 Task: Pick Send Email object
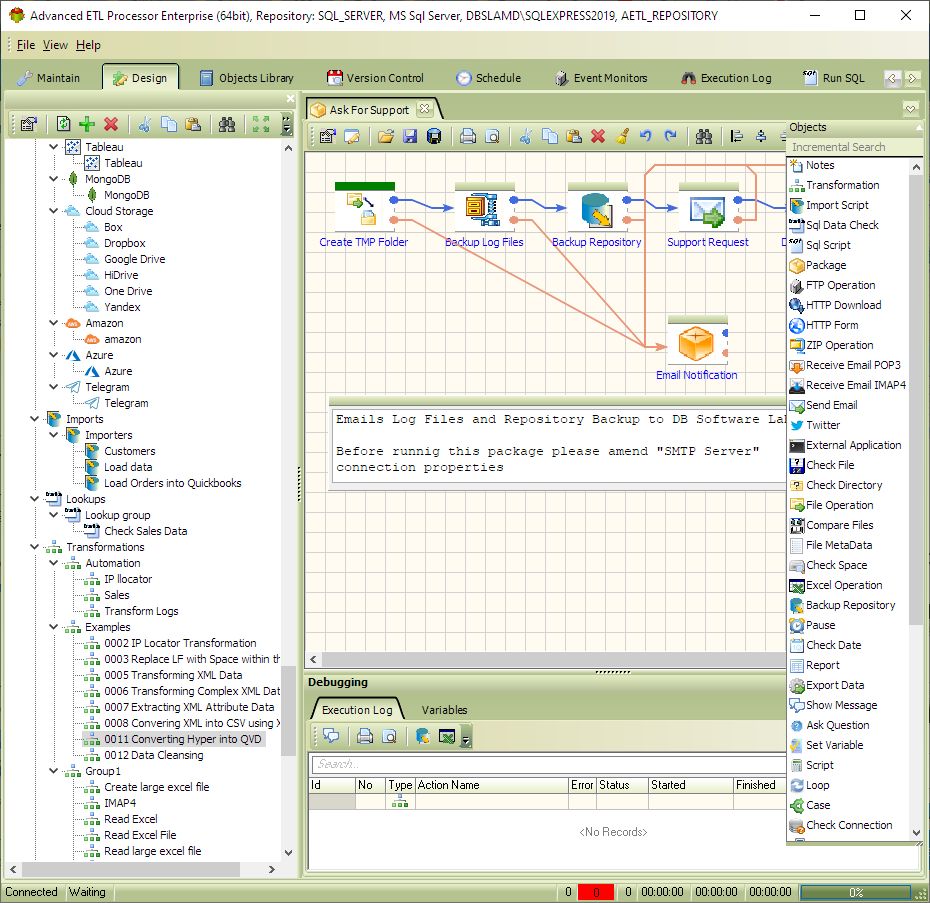point(832,405)
